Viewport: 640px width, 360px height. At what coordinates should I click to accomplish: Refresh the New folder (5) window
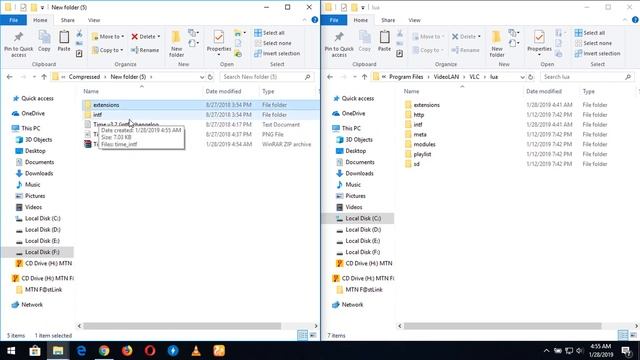(210, 77)
